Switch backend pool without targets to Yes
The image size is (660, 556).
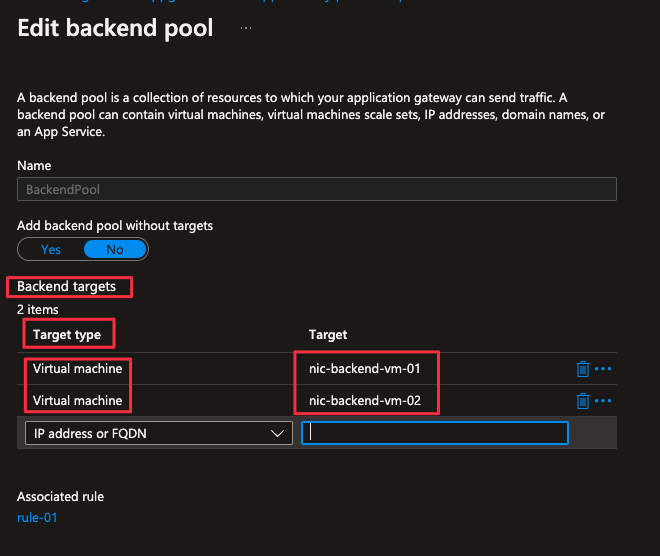[51, 249]
